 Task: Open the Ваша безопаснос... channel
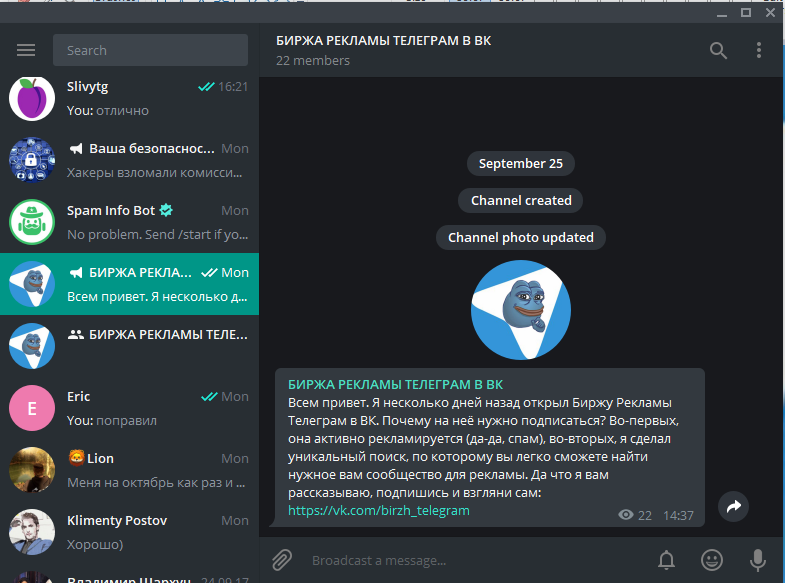(x=129, y=160)
